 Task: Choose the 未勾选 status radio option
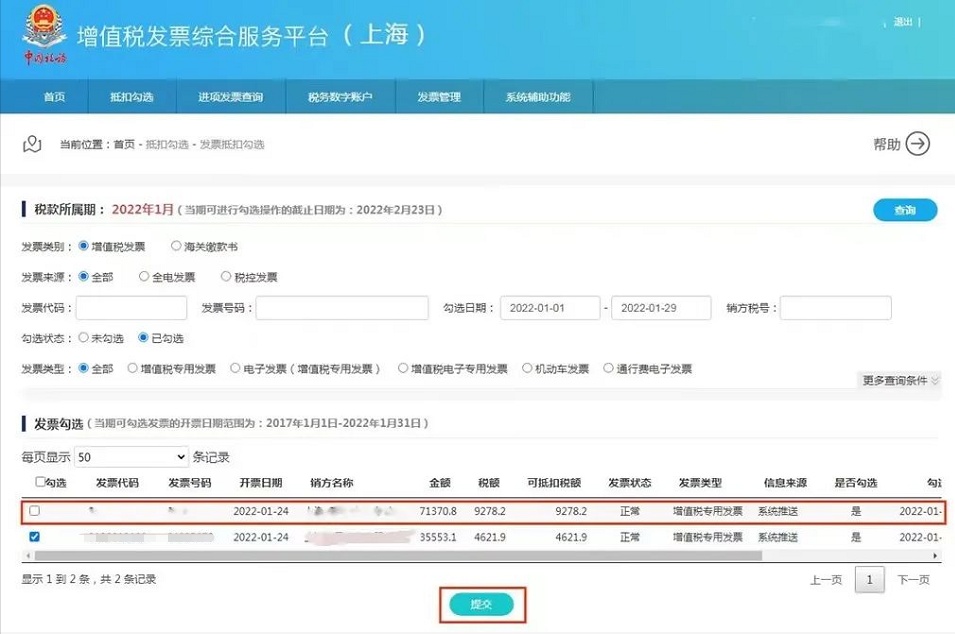coord(83,338)
